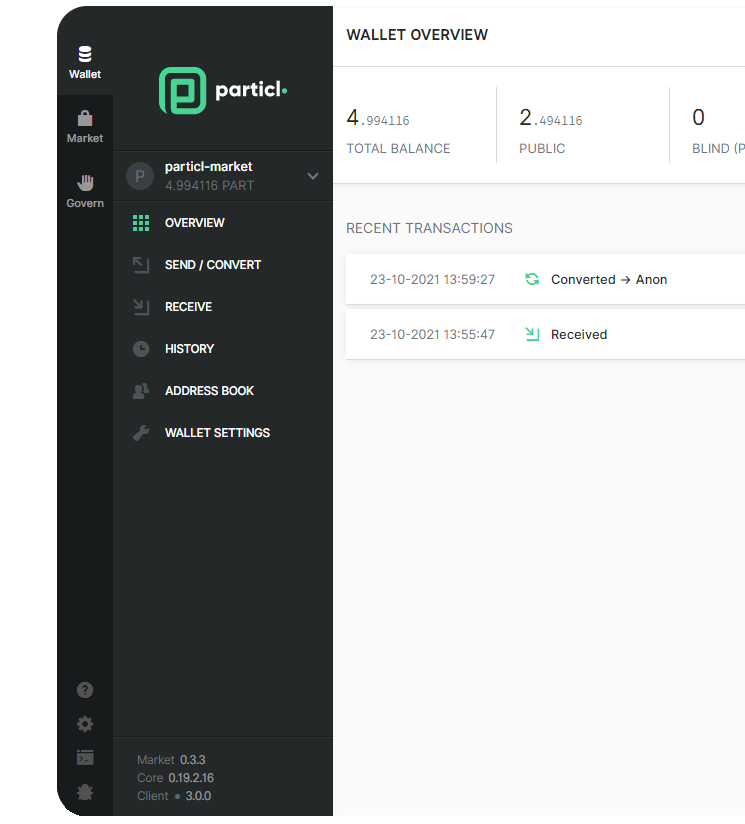Click the Public balance amount

coord(550,119)
